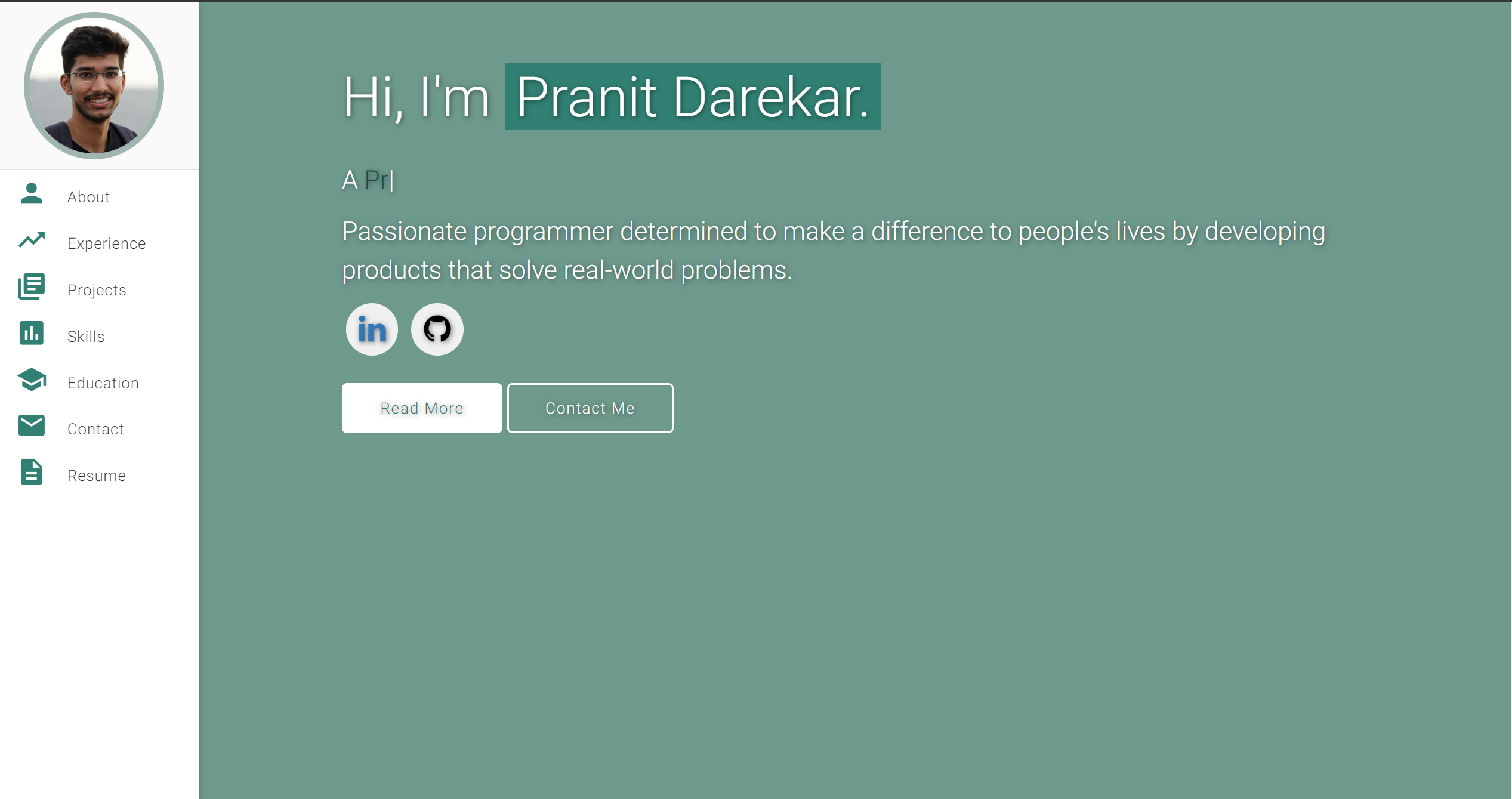The width and height of the screenshot is (1512, 799).
Task: Open the GitHub profile icon
Action: [x=437, y=329]
